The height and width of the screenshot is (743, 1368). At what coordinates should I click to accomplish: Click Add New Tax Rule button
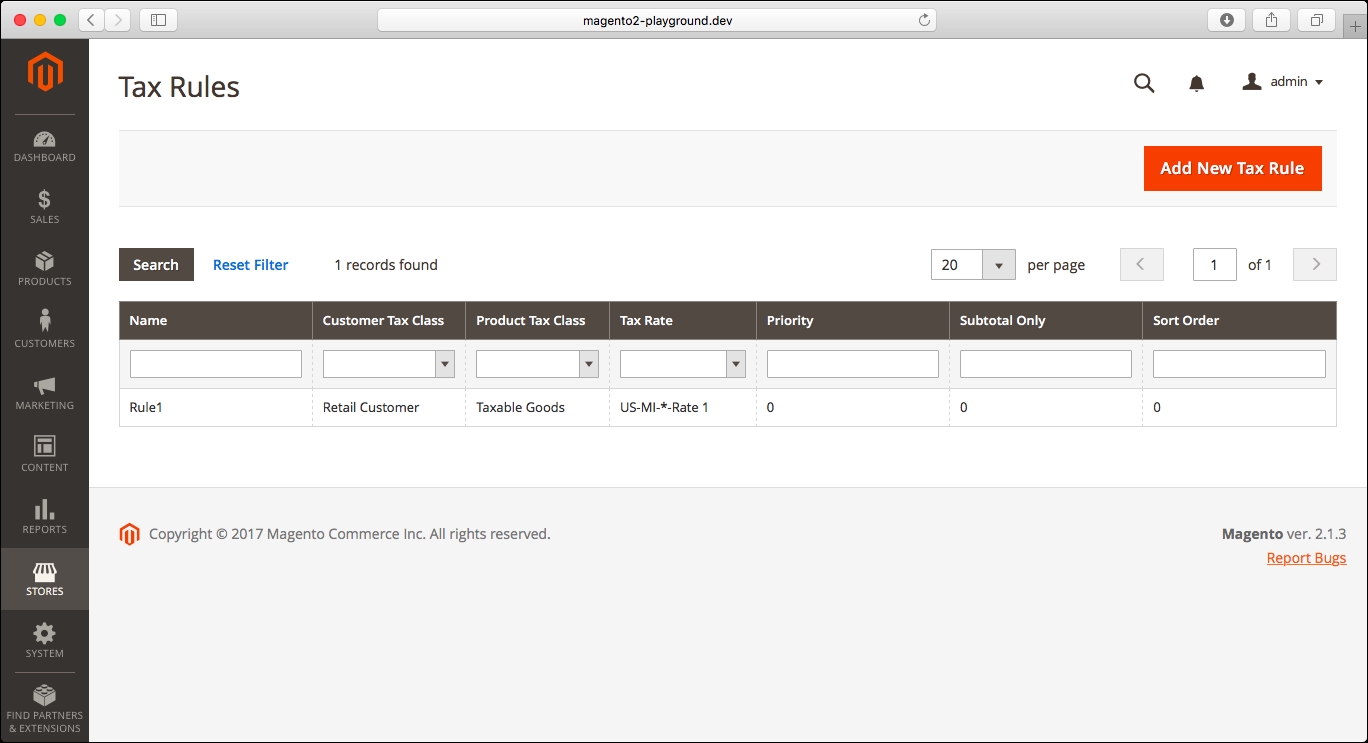click(x=1232, y=168)
